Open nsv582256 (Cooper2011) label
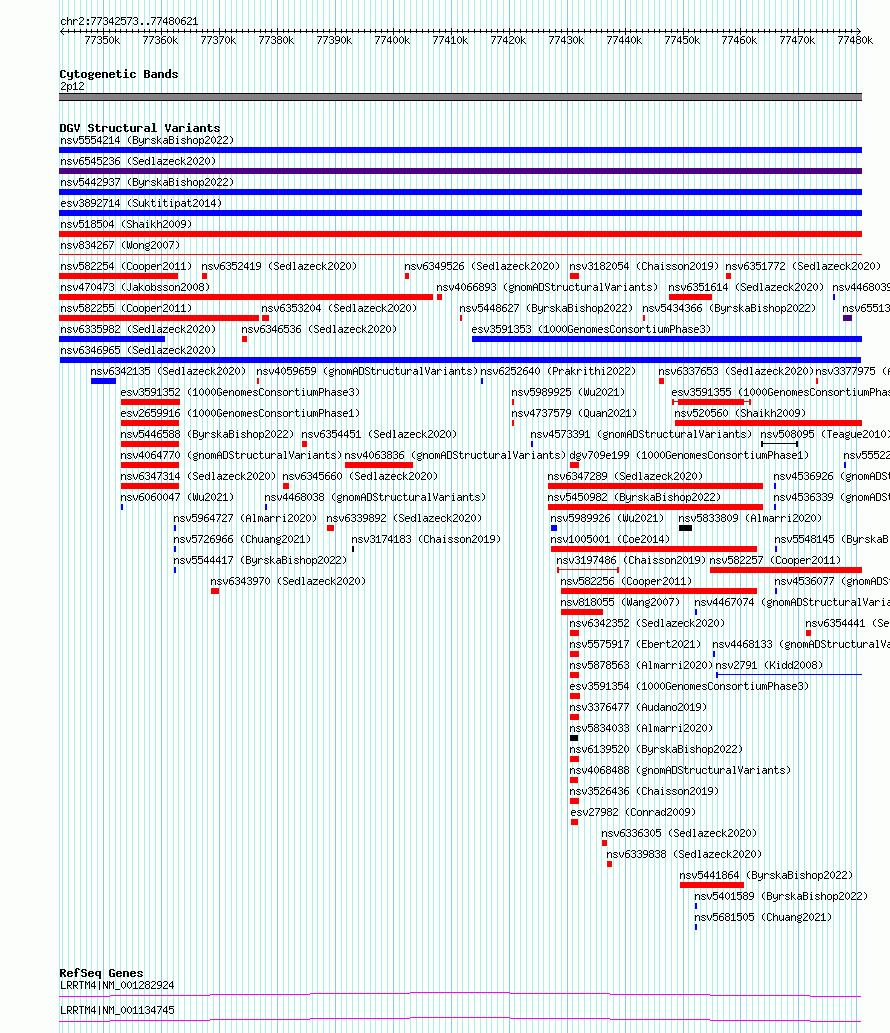 pos(626,583)
